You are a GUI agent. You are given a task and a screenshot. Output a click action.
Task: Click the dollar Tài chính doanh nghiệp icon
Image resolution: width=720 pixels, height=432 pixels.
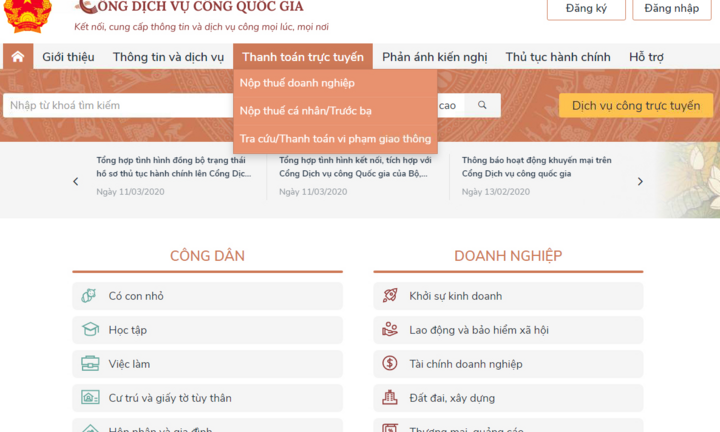pos(390,363)
